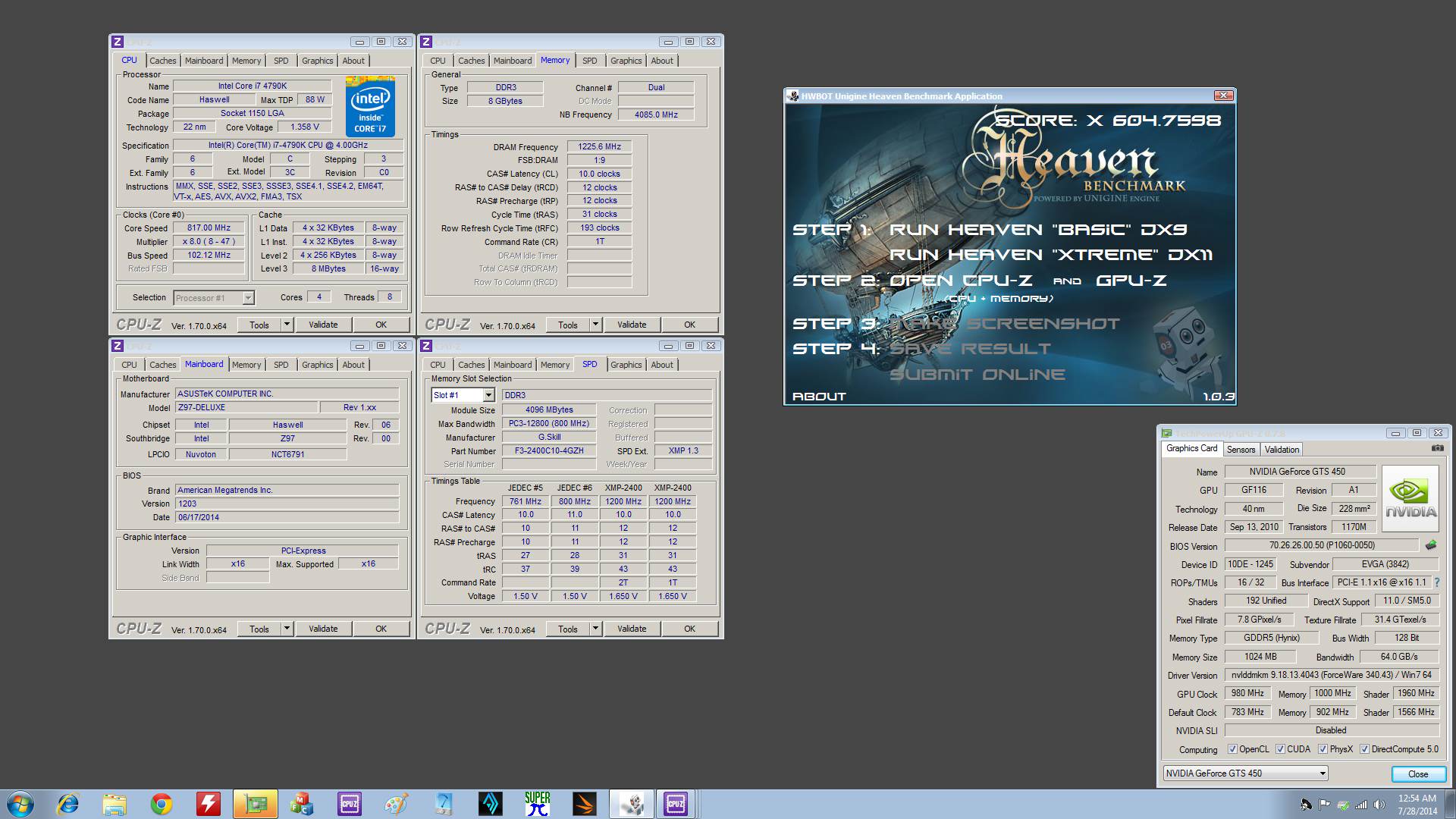This screenshot has width=1456, height=819.
Task: Click the G.Skill part number F3-2400C10-4GZH field
Action: [549, 451]
